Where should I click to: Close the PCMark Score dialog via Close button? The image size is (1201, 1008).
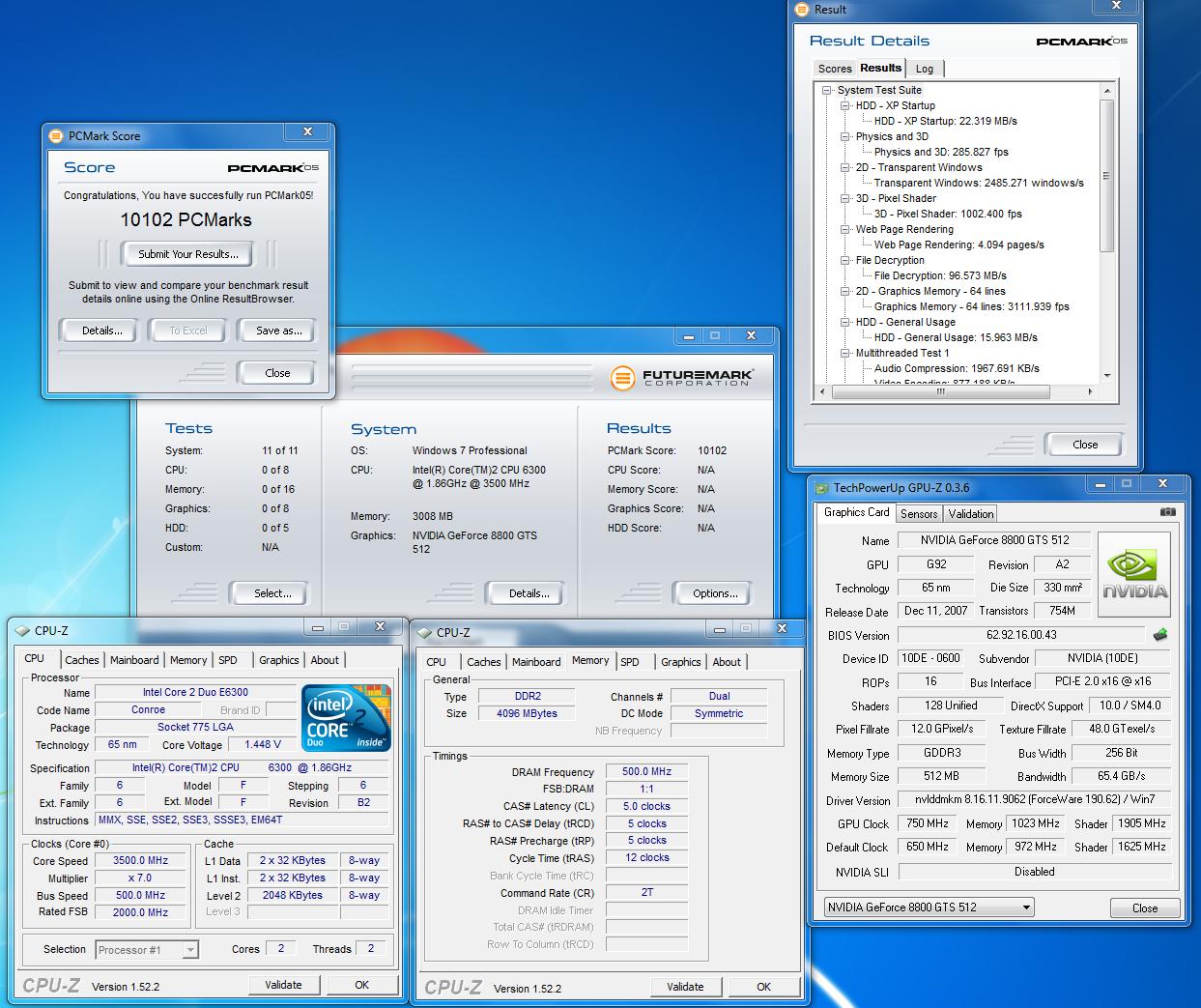click(277, 373)
